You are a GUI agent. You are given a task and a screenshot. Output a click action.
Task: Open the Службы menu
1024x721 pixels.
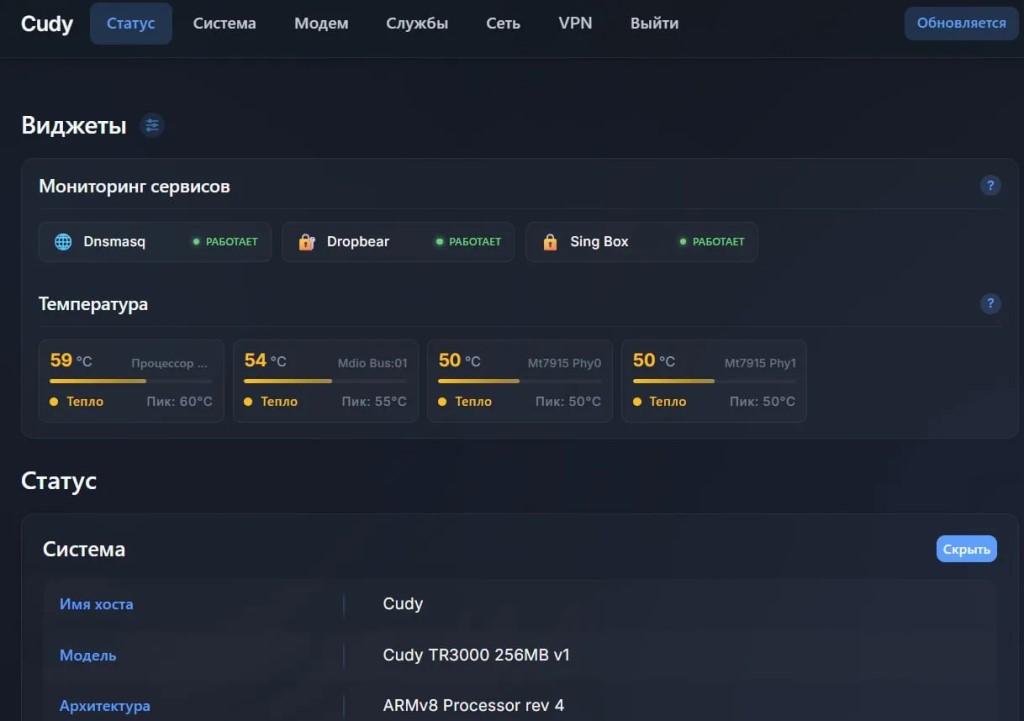pos(417,24)
